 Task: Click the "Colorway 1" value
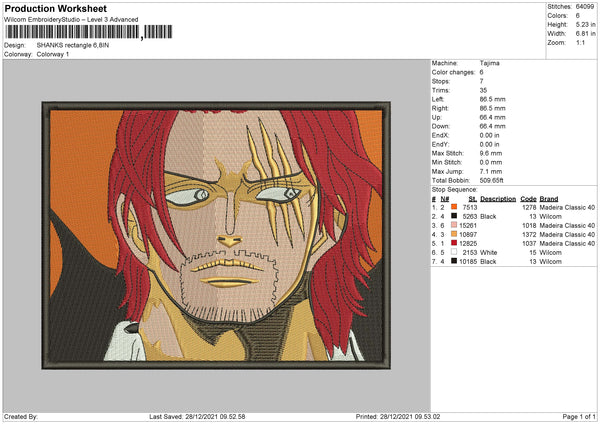click(x=53, y=54)
